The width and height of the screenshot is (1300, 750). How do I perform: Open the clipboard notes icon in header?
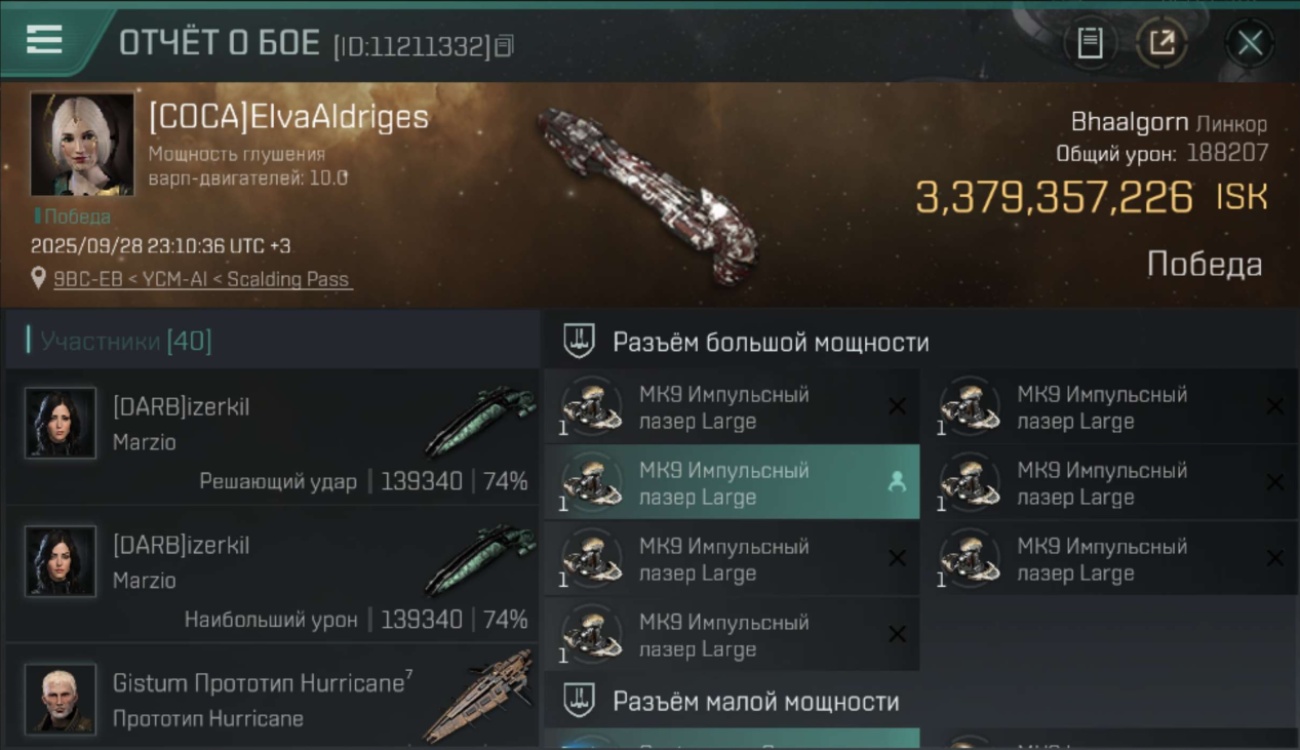[1090, 43]
